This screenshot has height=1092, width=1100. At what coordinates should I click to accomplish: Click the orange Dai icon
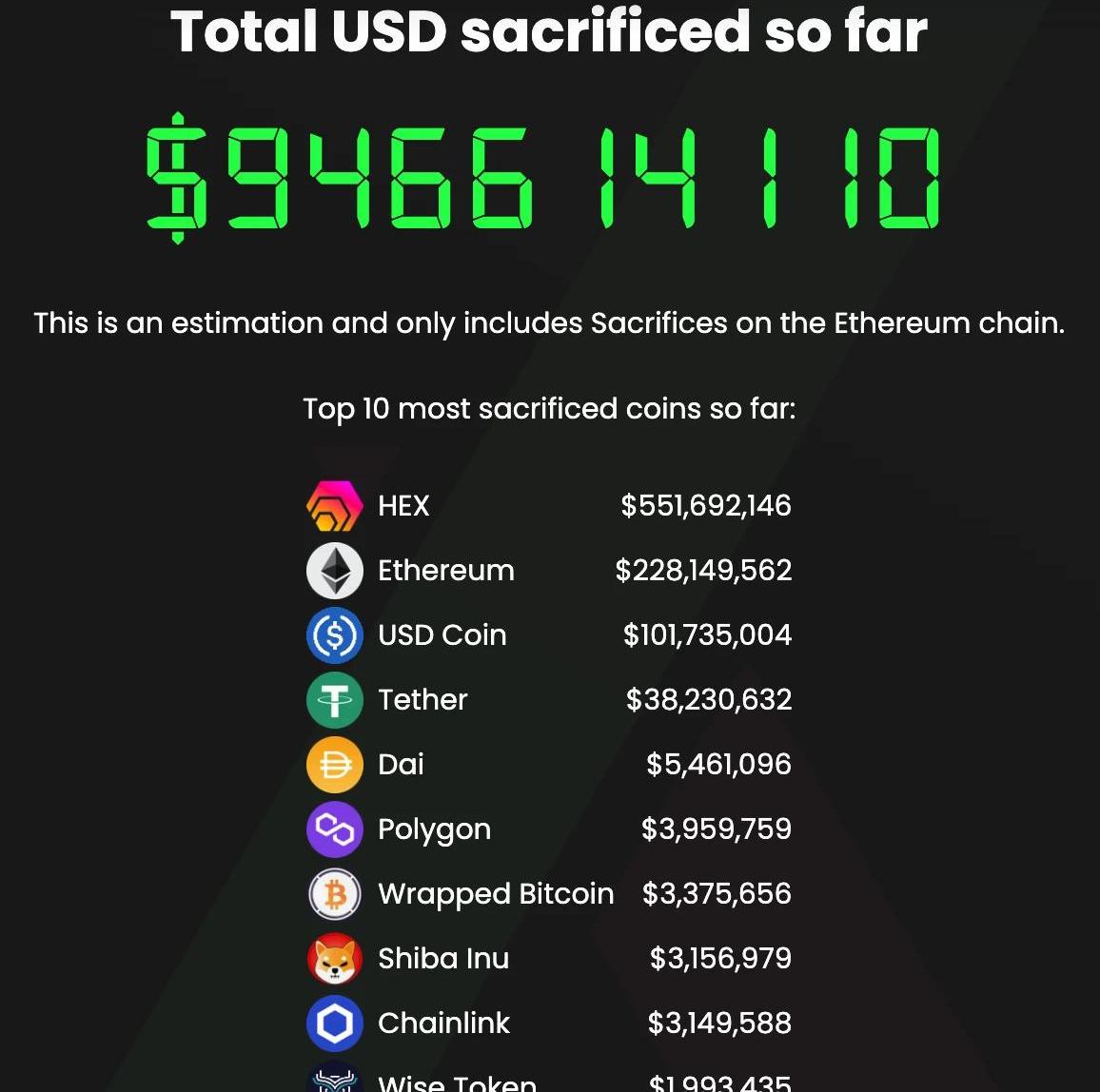pyautogui.click(x=335, y=765)
